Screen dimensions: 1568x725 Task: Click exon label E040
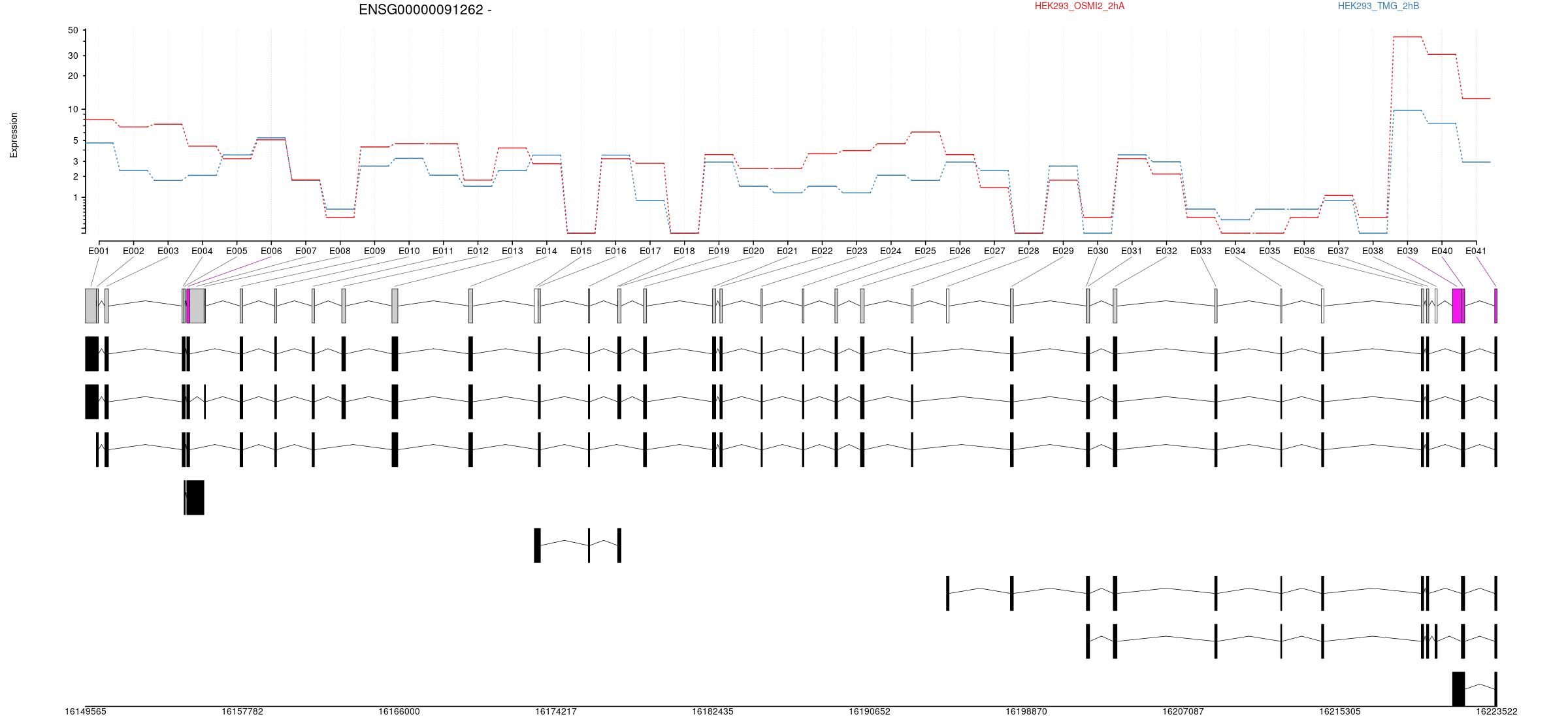1442,251
